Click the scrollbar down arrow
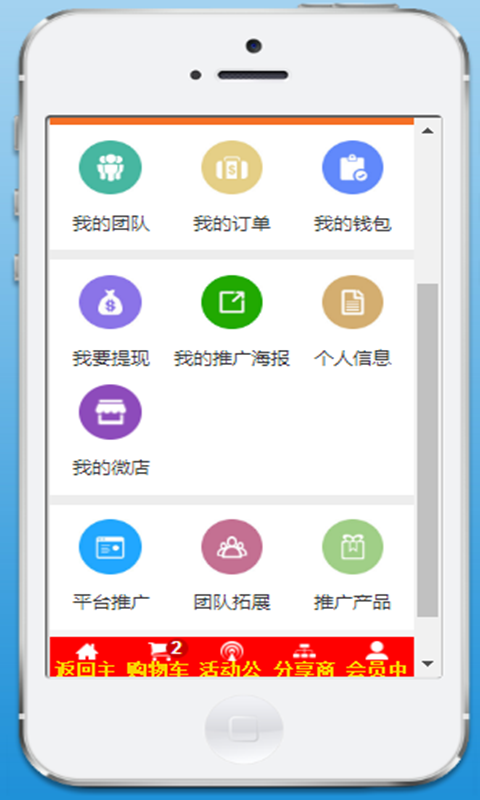Image resolution: width=480 pixels, height=800 pixels. [427, 664]
